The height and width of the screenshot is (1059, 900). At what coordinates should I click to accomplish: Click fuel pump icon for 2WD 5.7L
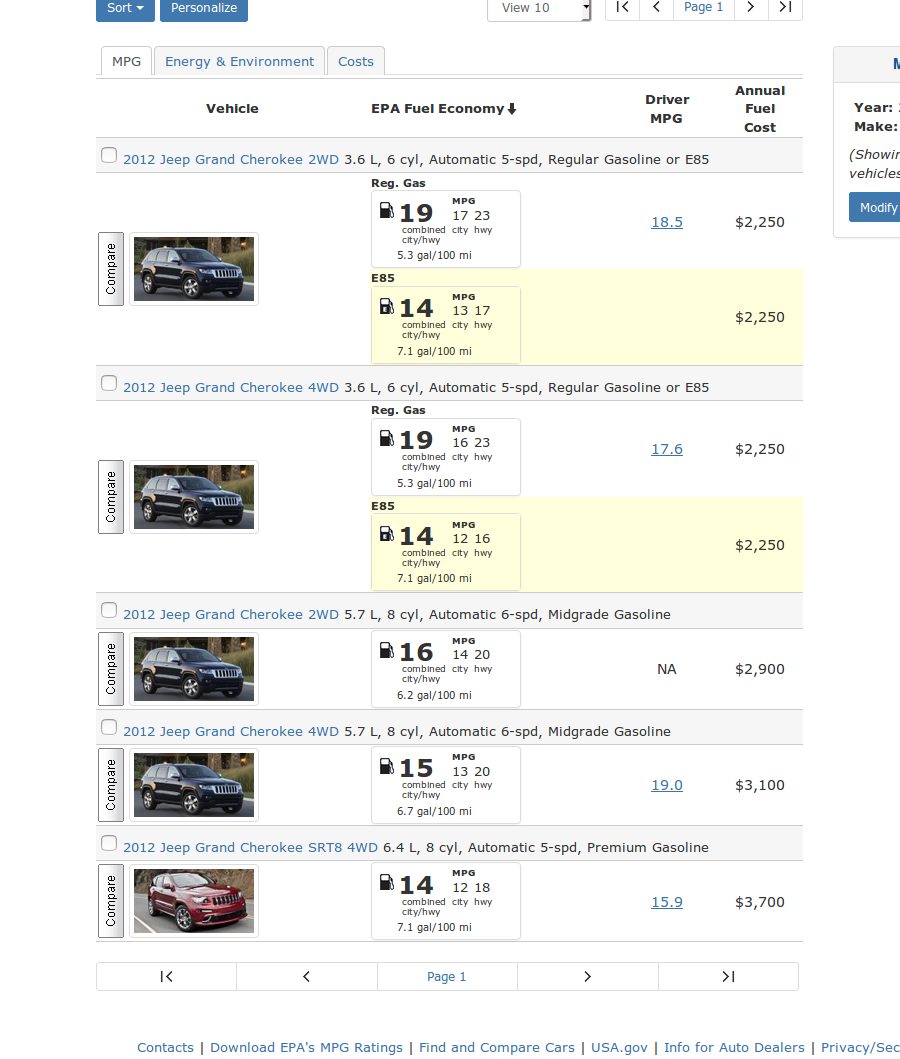click(x=386, y=650)
